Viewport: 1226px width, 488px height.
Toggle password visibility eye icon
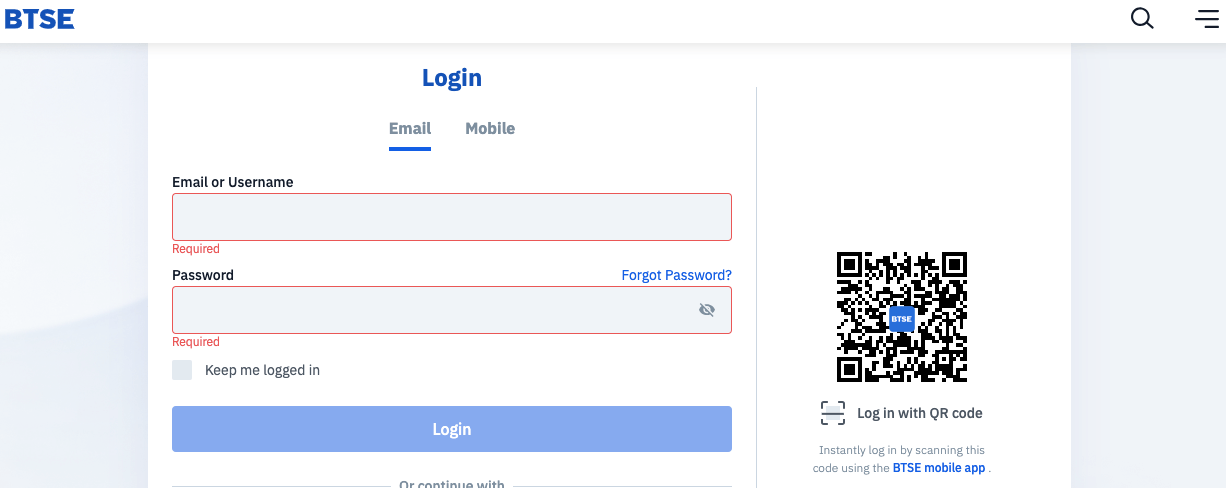(x=707, y=310)
